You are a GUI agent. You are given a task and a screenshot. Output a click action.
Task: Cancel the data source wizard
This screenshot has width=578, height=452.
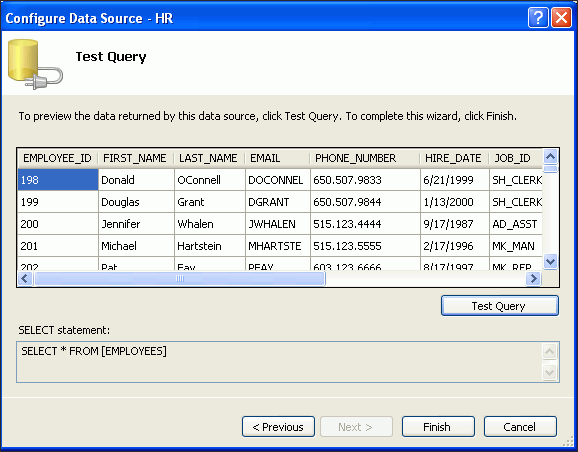(x=520, y=427)
